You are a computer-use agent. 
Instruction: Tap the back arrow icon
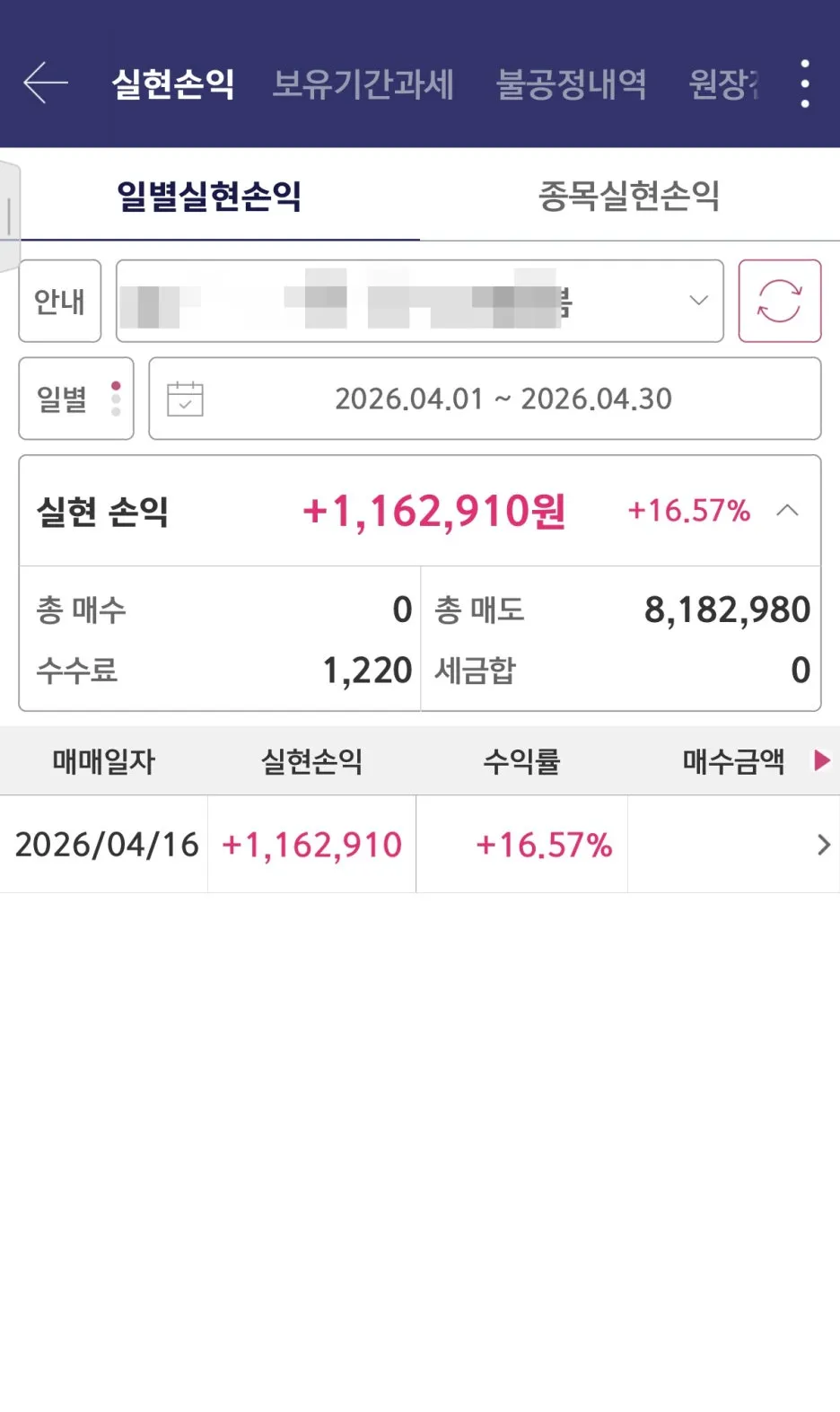[x=46, y=83]
